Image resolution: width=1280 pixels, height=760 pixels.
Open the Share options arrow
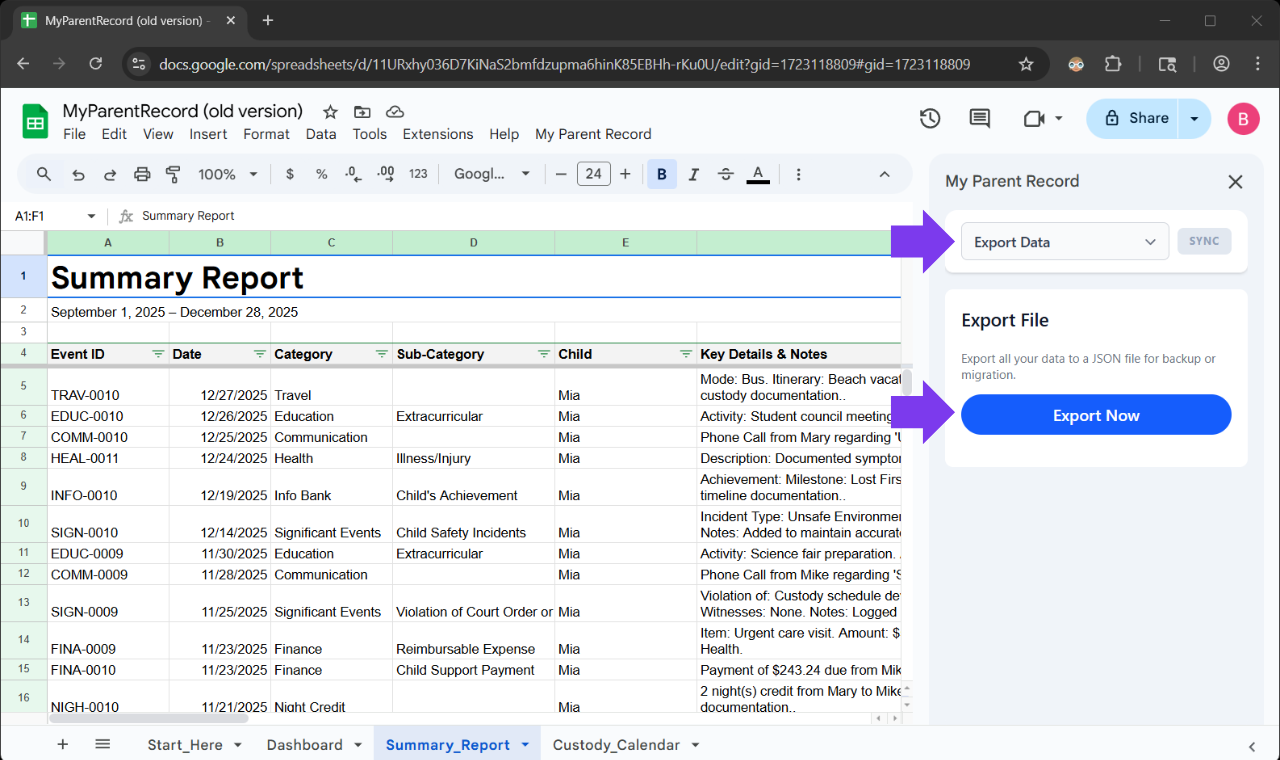pyautogui.click(x=1194, y=118)
